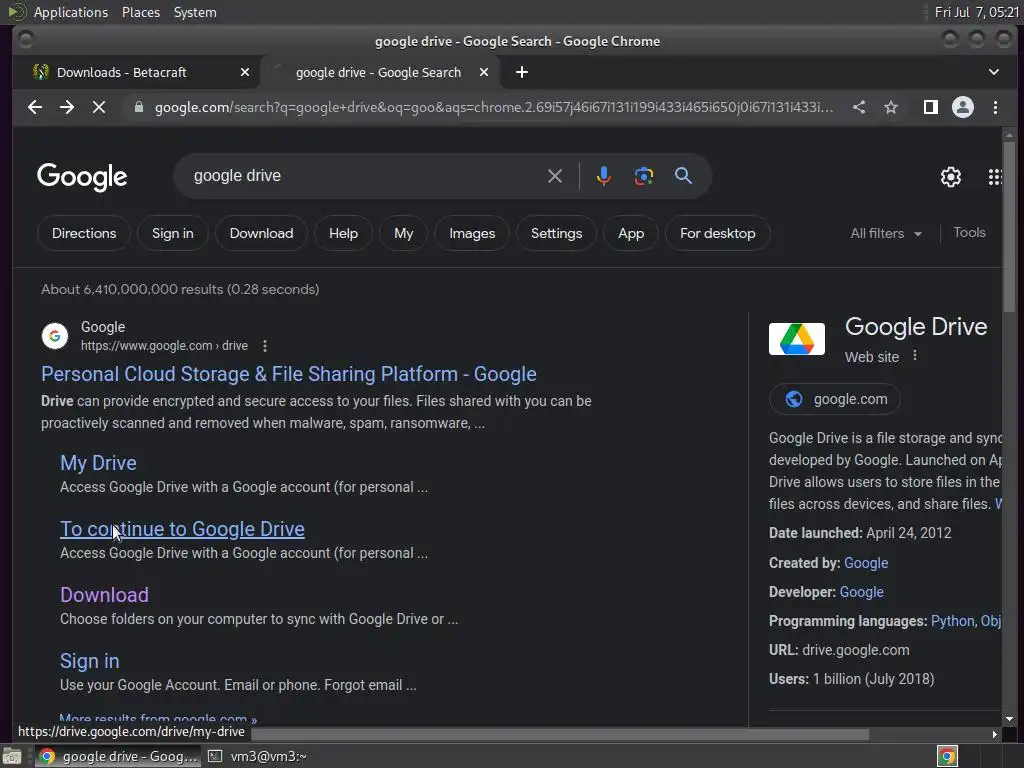Open the Applications menu

pos(71,12)
